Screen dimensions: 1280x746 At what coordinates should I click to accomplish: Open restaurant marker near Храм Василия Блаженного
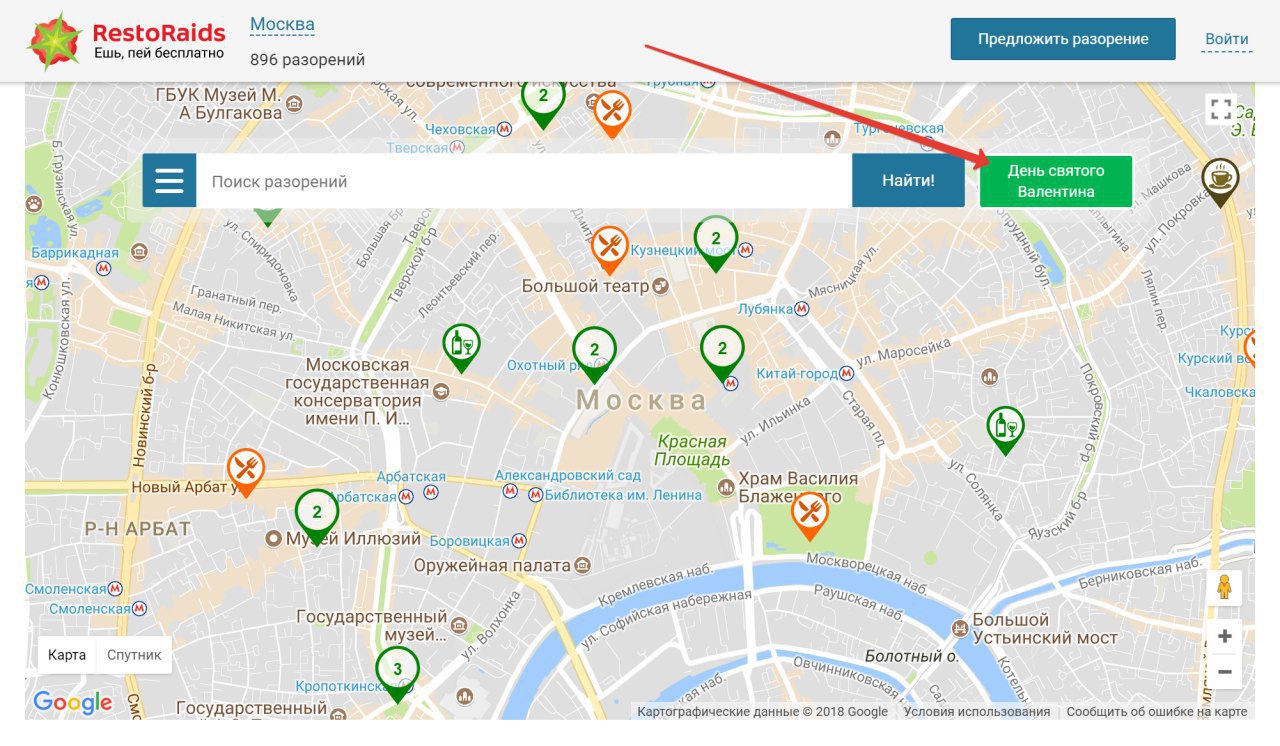click(x=810, y=516)
